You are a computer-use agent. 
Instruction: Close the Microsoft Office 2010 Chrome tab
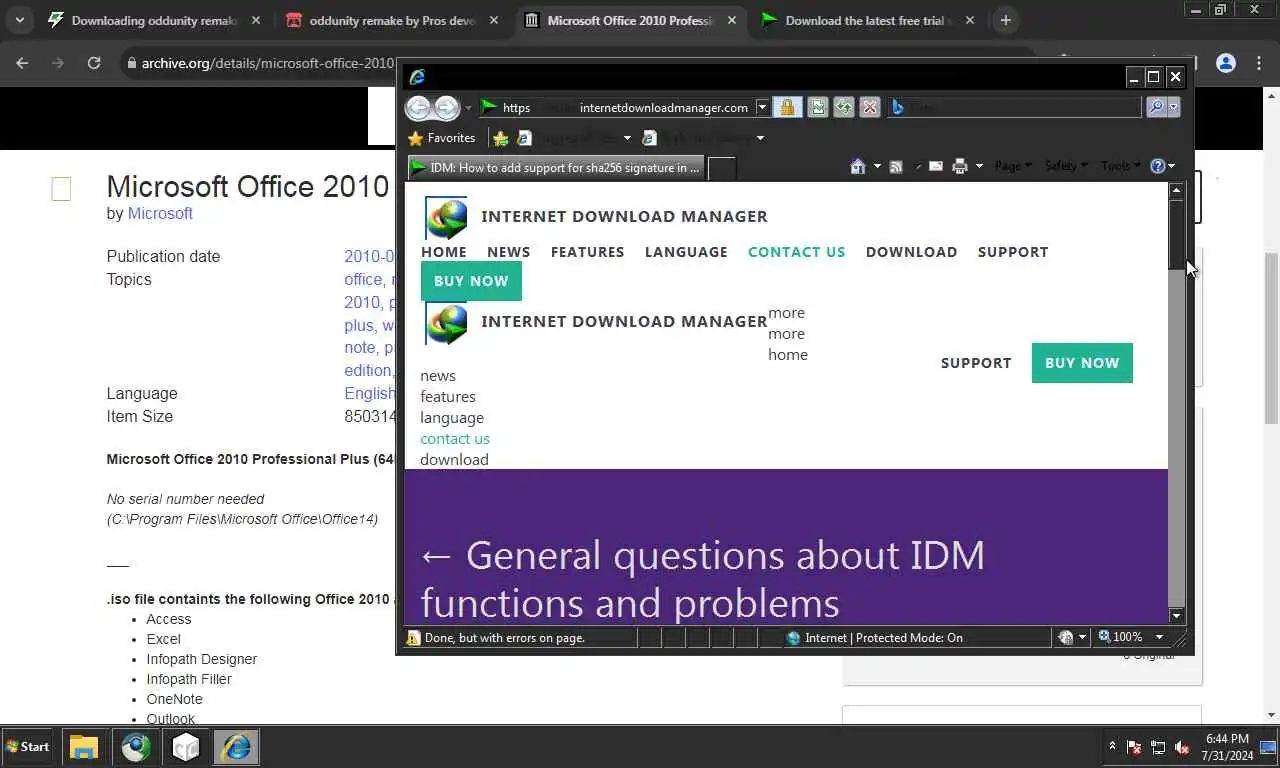(732, 20)
